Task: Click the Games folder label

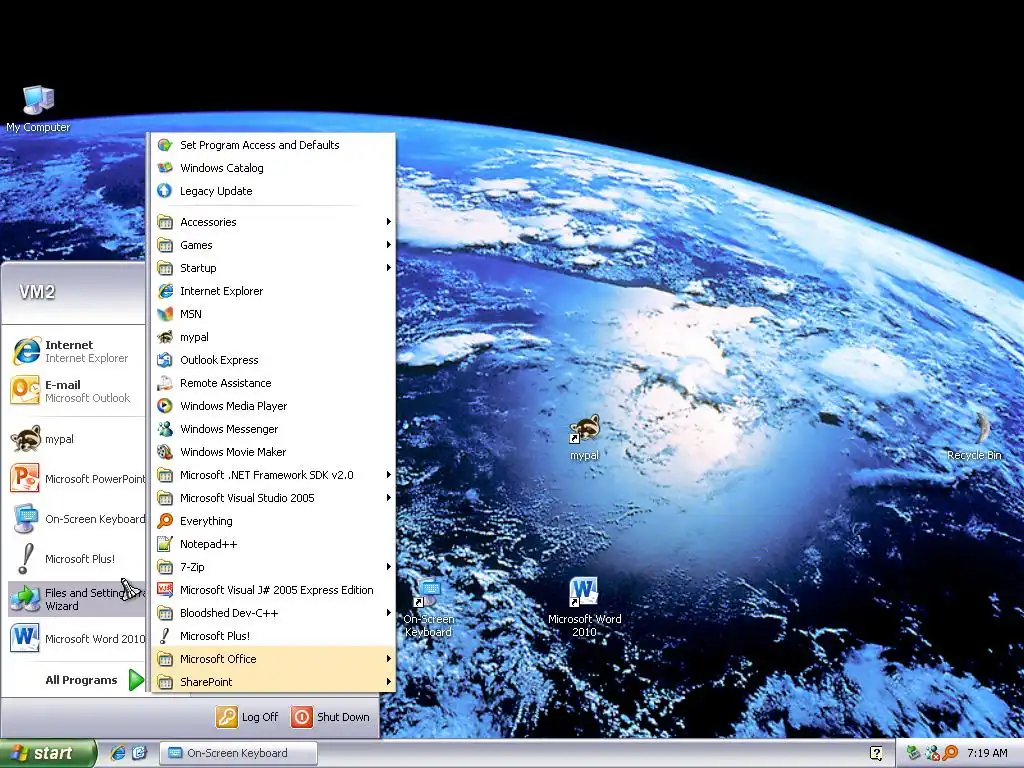Action: pyautogui.click(x=196, y=245)
